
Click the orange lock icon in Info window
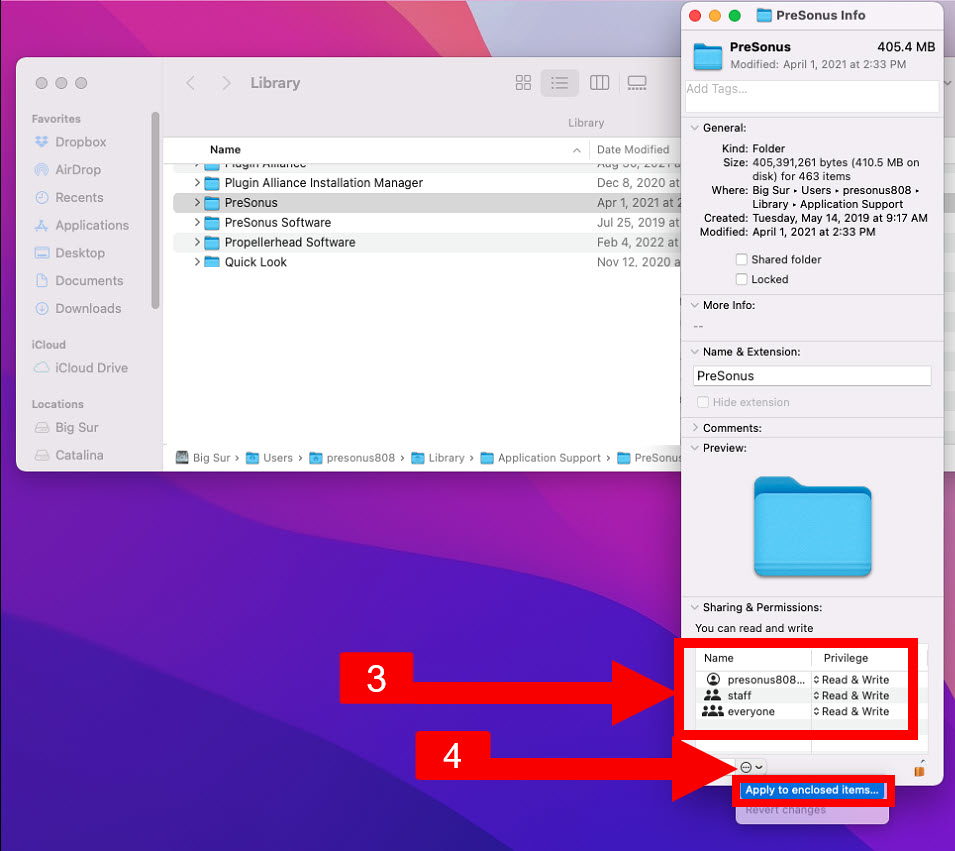919,769
